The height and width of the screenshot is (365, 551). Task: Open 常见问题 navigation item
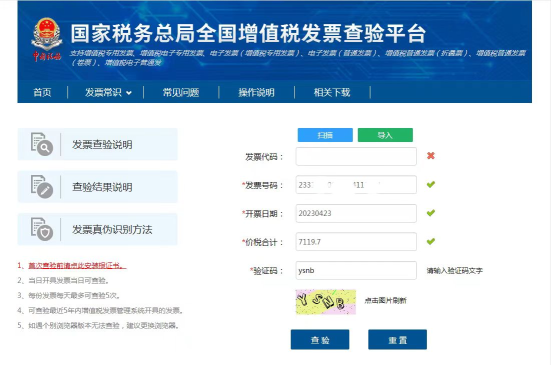pos(181,92)
